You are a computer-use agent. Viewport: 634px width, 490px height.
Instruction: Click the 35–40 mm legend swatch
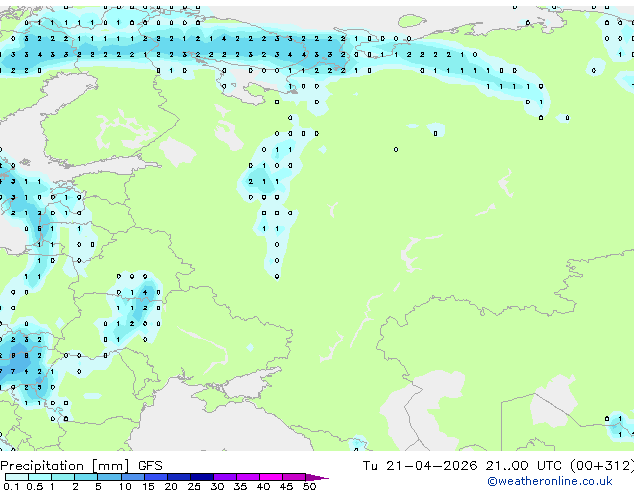pos(248,477)
